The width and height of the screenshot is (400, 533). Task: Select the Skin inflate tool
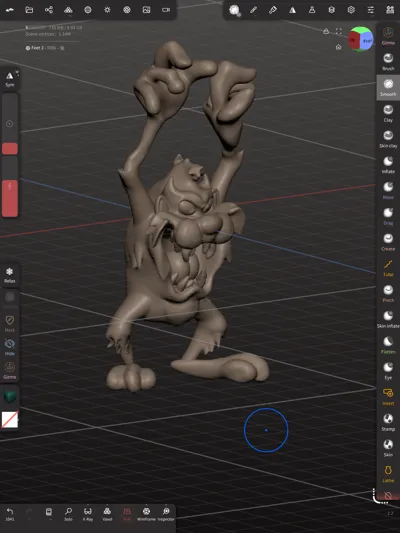pyautogui.click(x=388, y=319)
